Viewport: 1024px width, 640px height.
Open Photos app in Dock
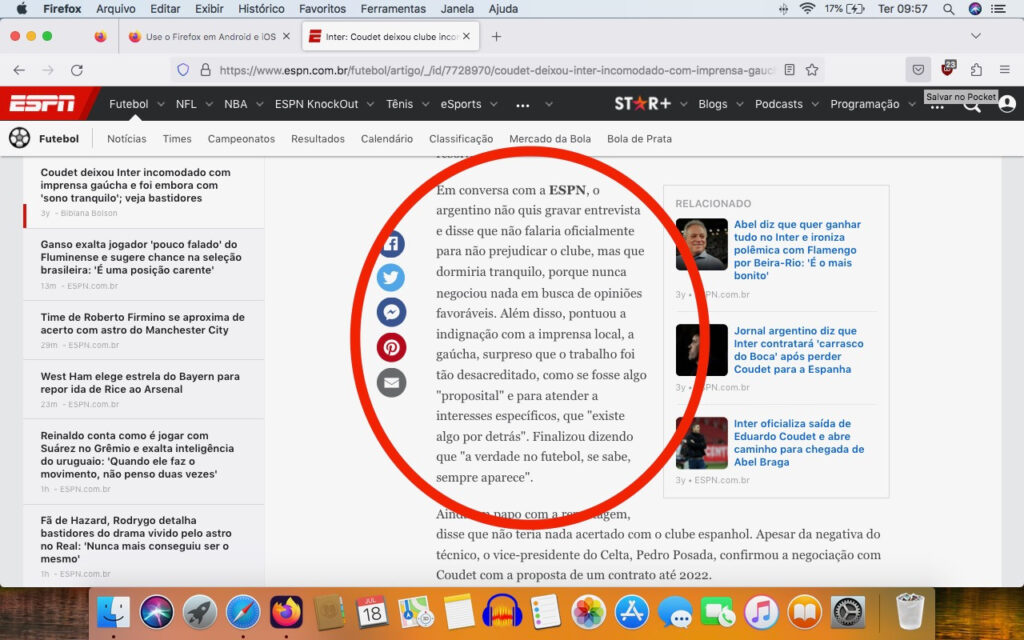(588, 613)
